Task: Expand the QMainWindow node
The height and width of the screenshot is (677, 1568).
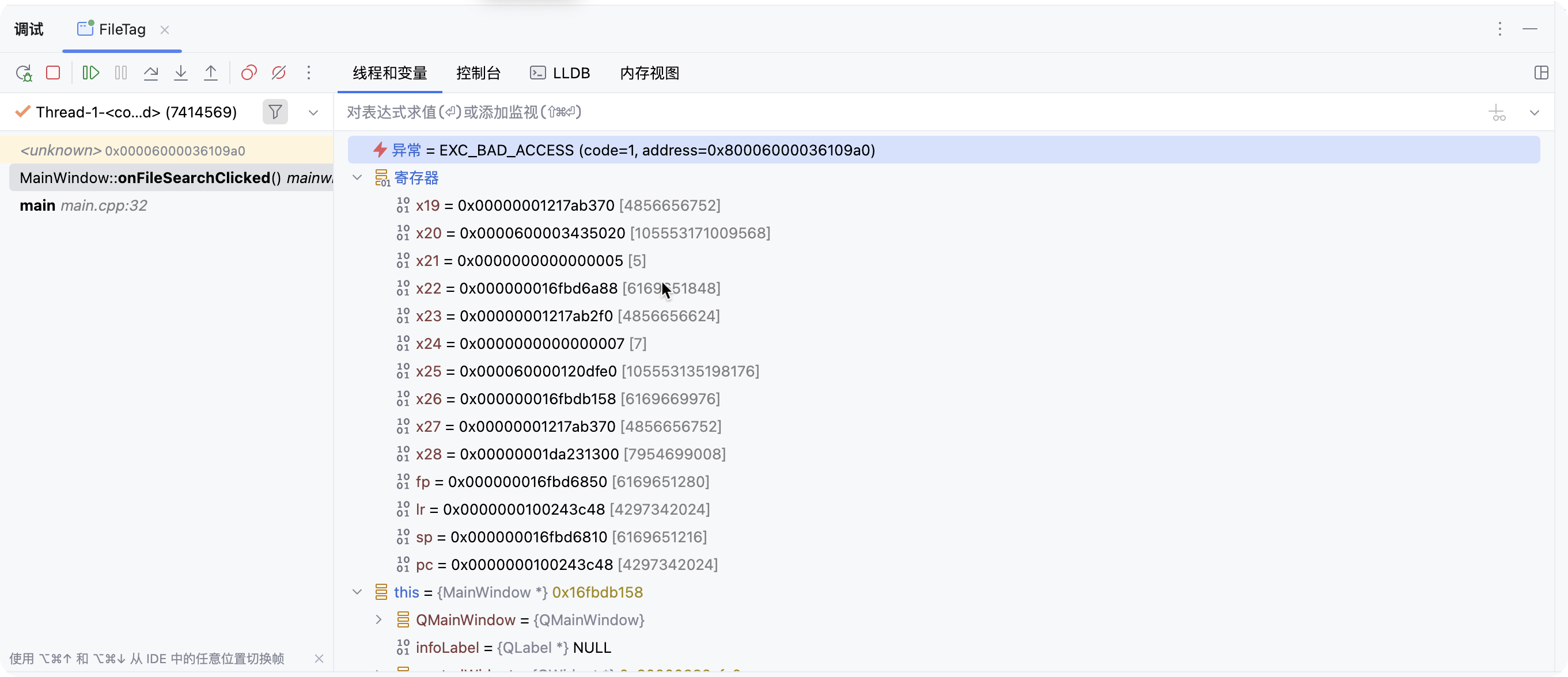Action: (x=378, y=620)
